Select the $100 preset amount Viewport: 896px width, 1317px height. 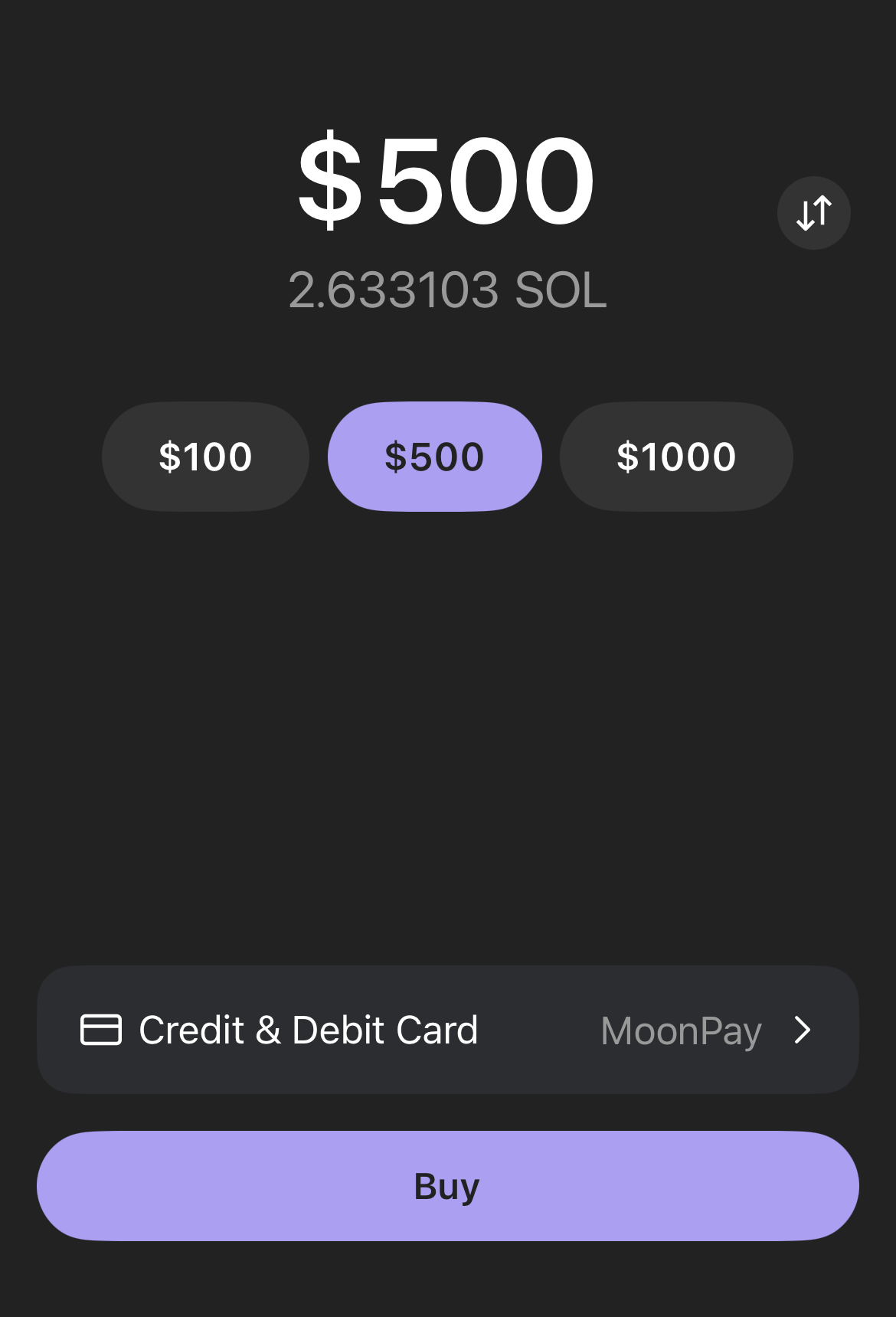pos(205,457)
